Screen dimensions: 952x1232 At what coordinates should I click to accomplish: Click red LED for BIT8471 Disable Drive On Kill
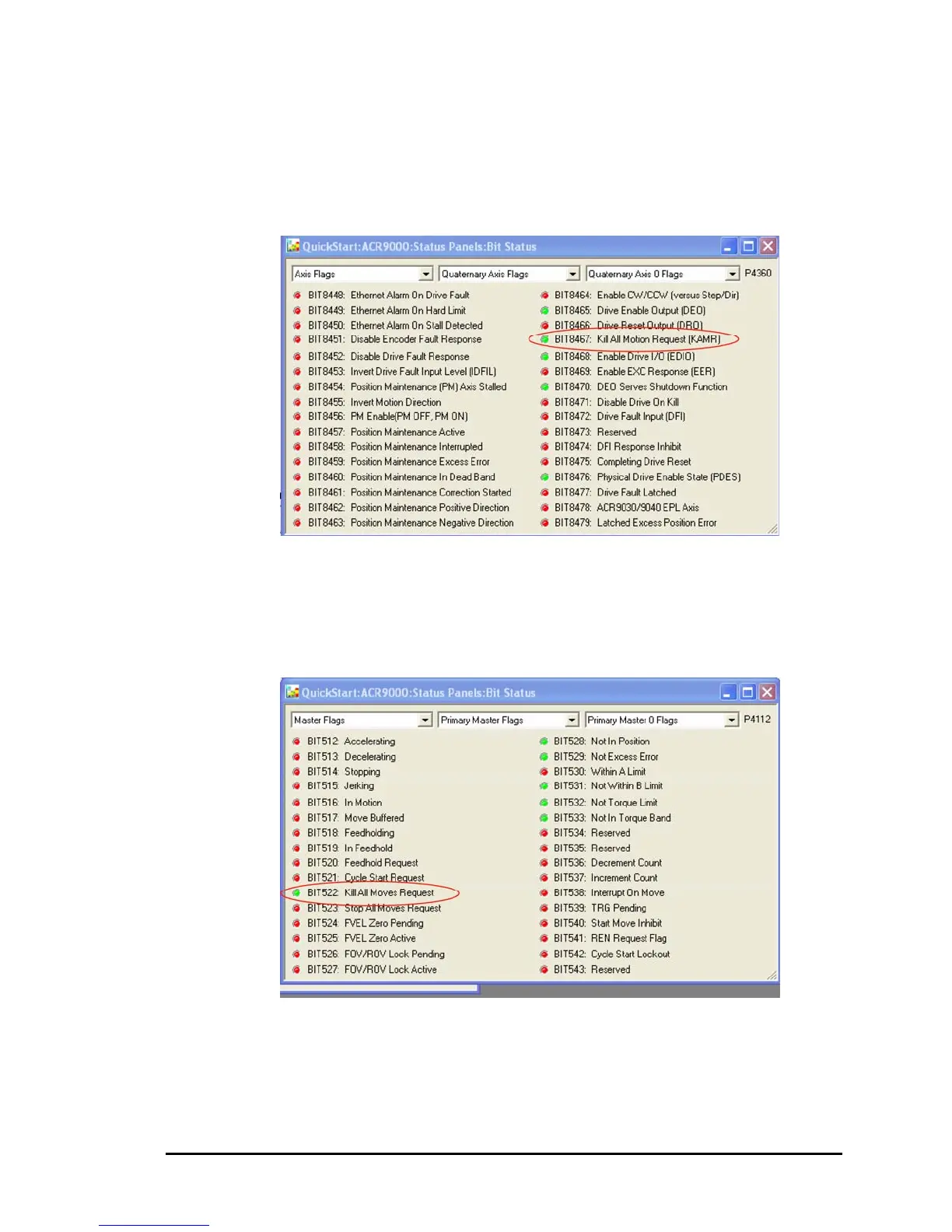click(544, 402)
